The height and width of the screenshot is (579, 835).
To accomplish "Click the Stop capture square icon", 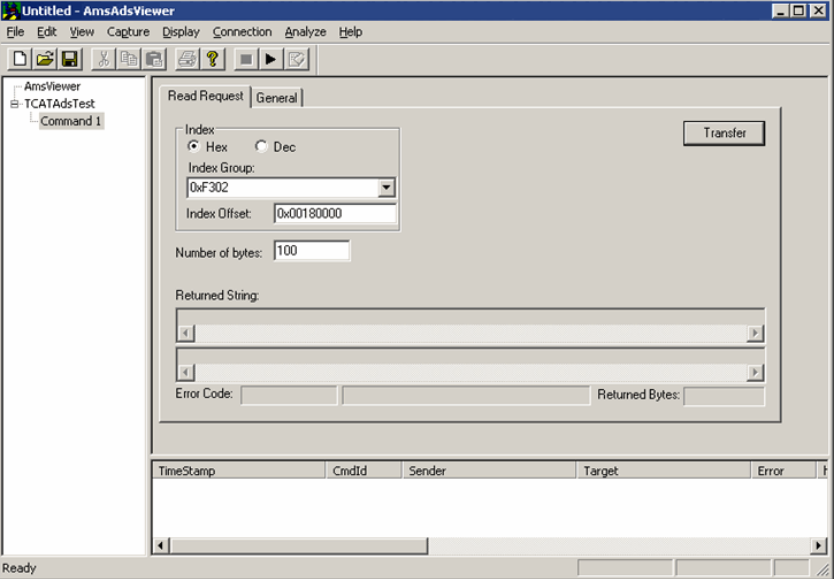I will (x=245, y=59).
